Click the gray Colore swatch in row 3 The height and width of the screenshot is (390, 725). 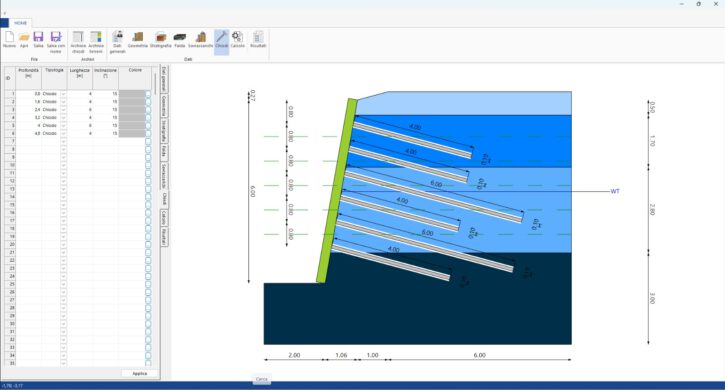click(132, 110)
